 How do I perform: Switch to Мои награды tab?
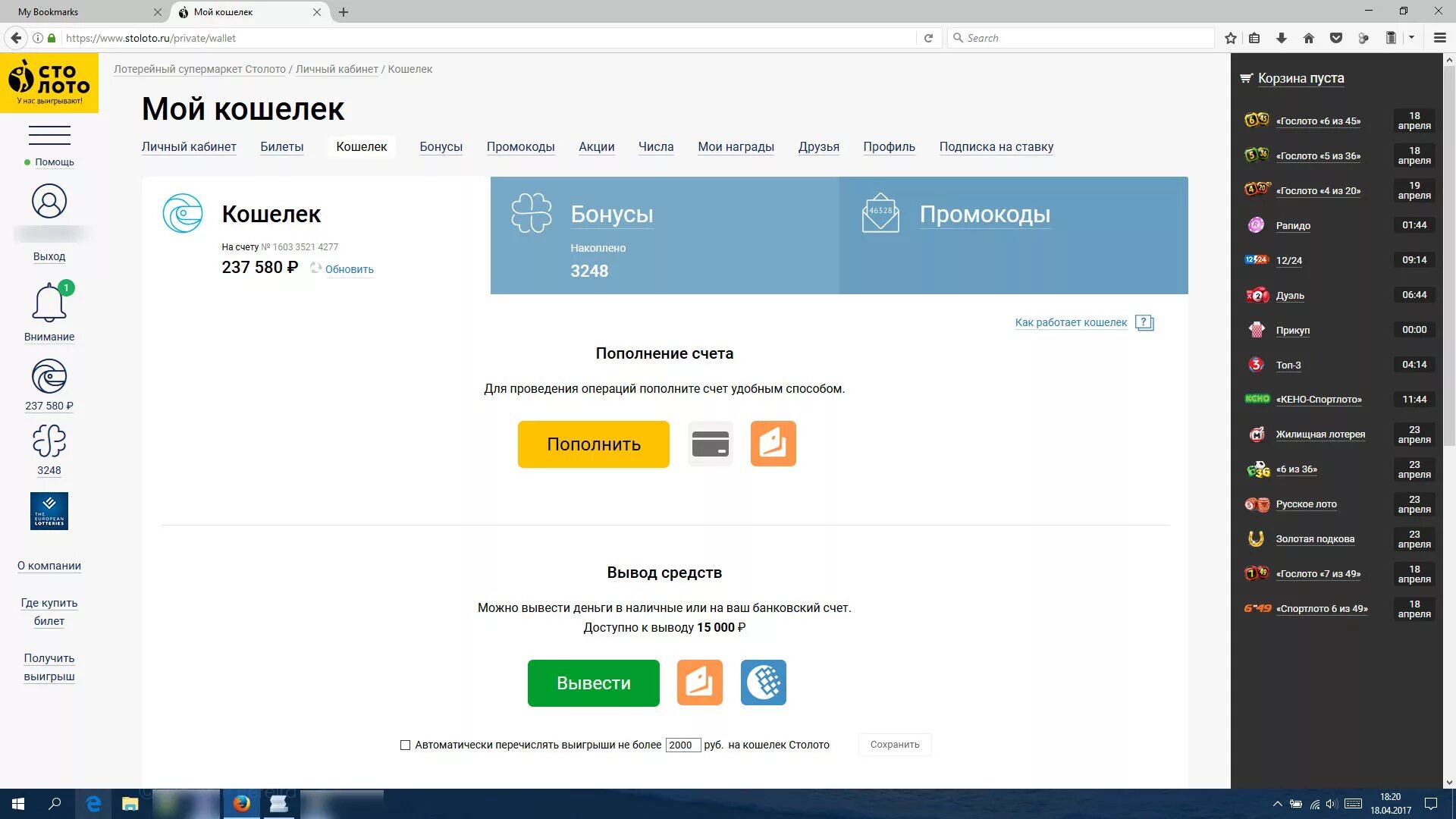click(x=736, y=147)
